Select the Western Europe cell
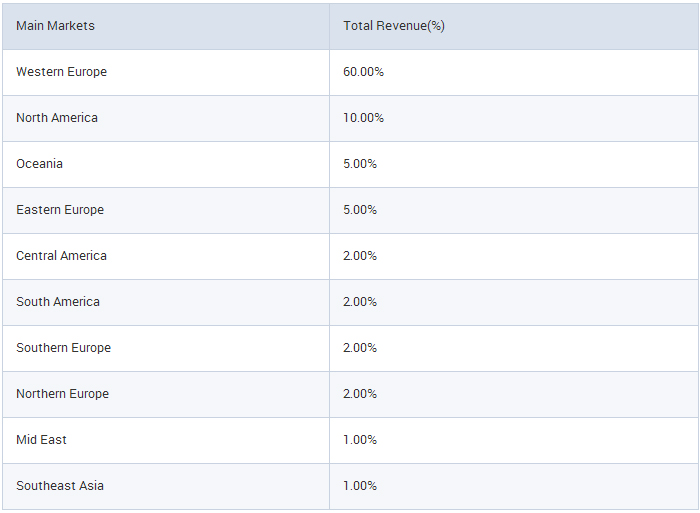 coord(61,72)
